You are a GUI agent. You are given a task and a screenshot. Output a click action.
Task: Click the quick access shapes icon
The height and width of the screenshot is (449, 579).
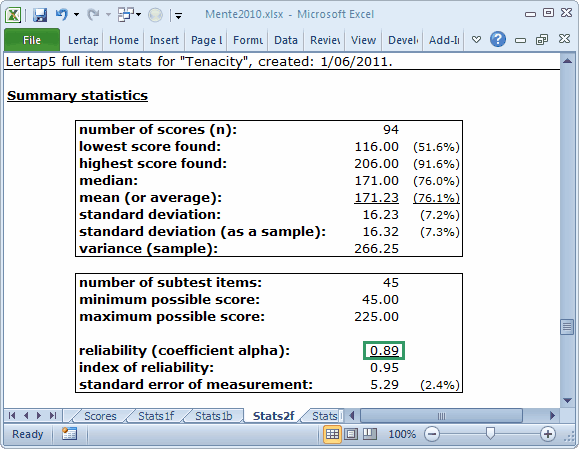[x=126, y=15]
